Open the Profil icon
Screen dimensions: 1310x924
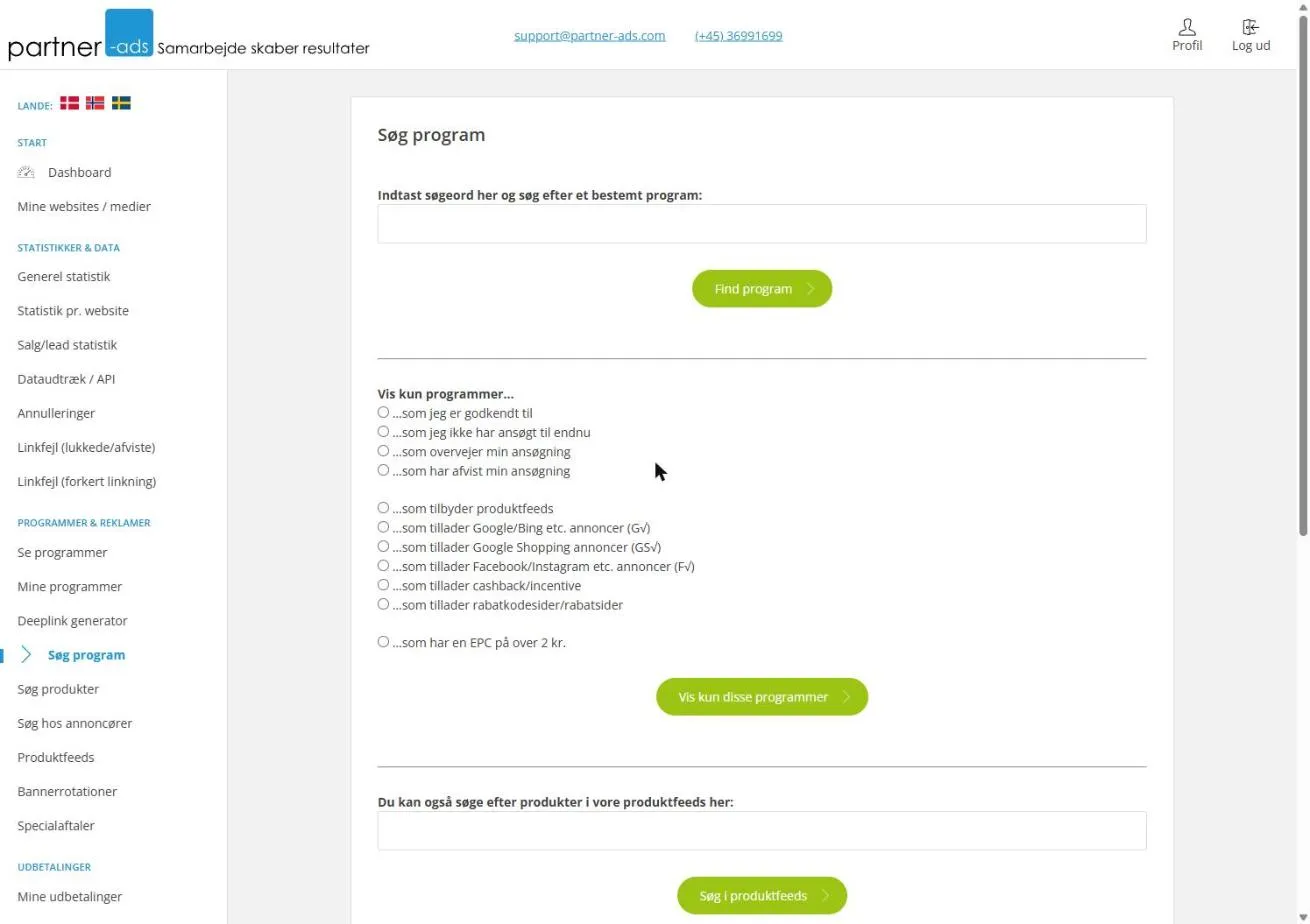coord(1187,35)
